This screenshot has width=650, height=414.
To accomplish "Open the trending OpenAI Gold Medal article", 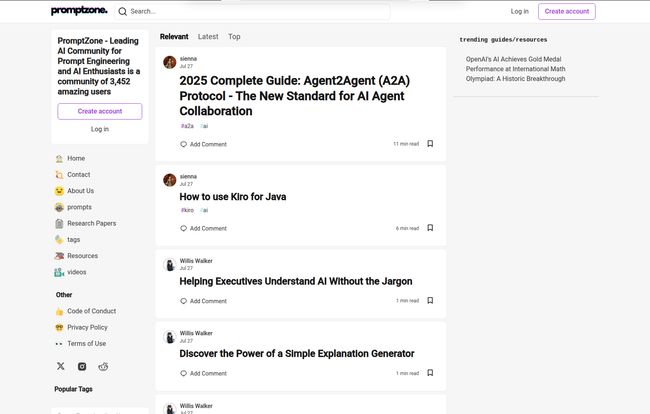I will click(515, 68).
